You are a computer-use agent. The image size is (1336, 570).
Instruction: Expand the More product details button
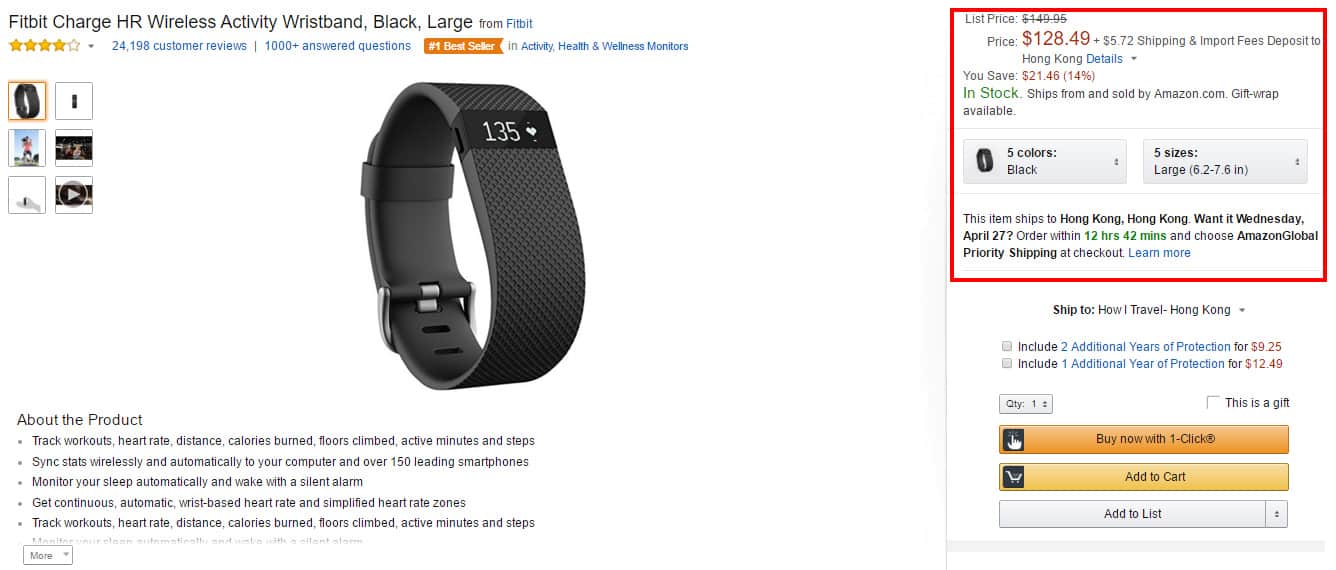(x=48, y=555)
